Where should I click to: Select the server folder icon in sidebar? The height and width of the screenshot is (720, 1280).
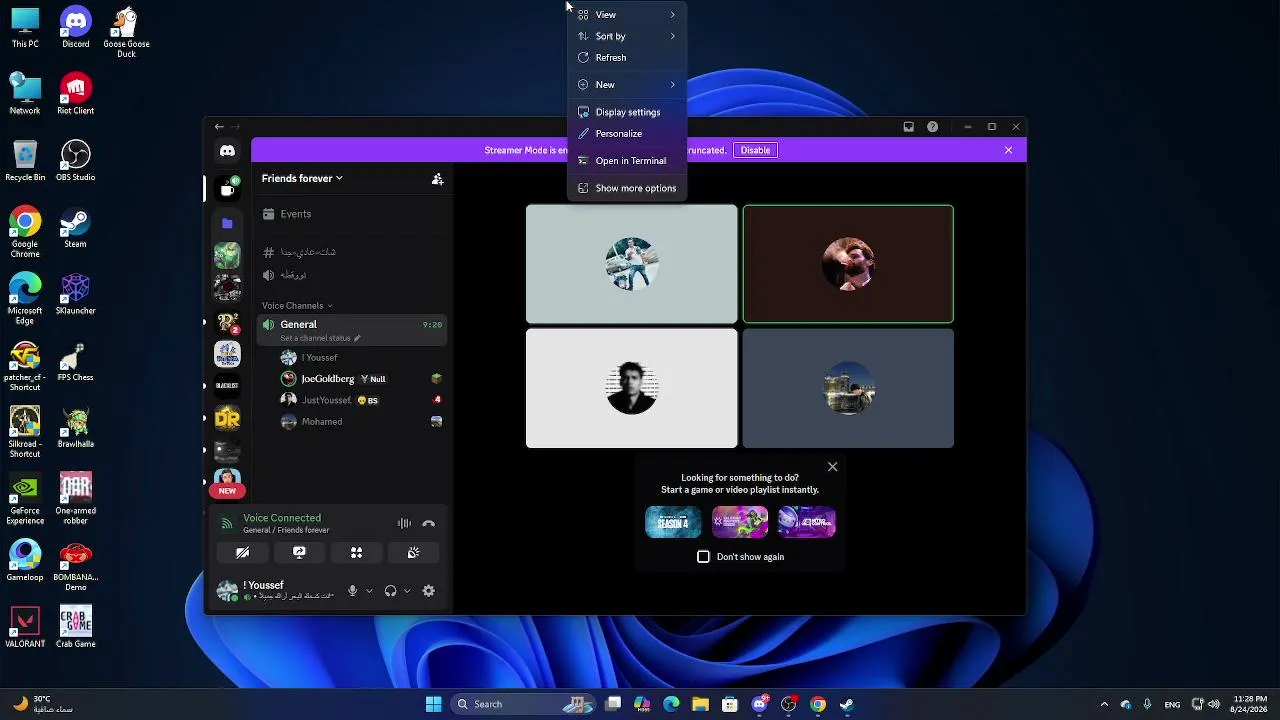tap(227, 223)
